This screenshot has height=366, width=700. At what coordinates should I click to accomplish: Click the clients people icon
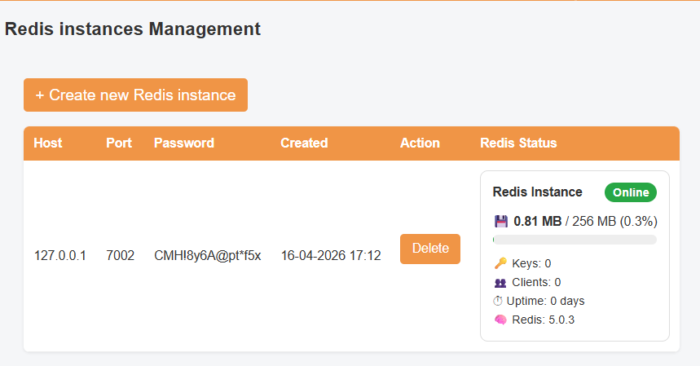pos(500,283)
